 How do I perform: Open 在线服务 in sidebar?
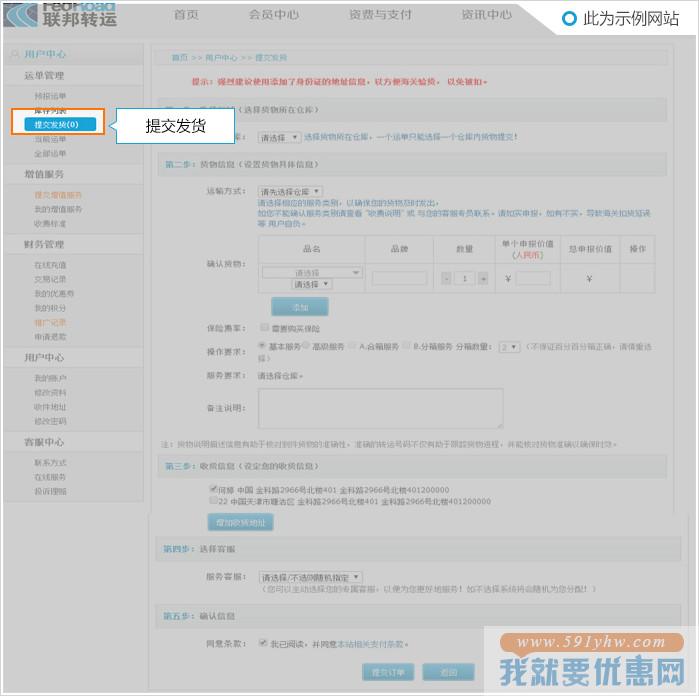coord(50,477)
